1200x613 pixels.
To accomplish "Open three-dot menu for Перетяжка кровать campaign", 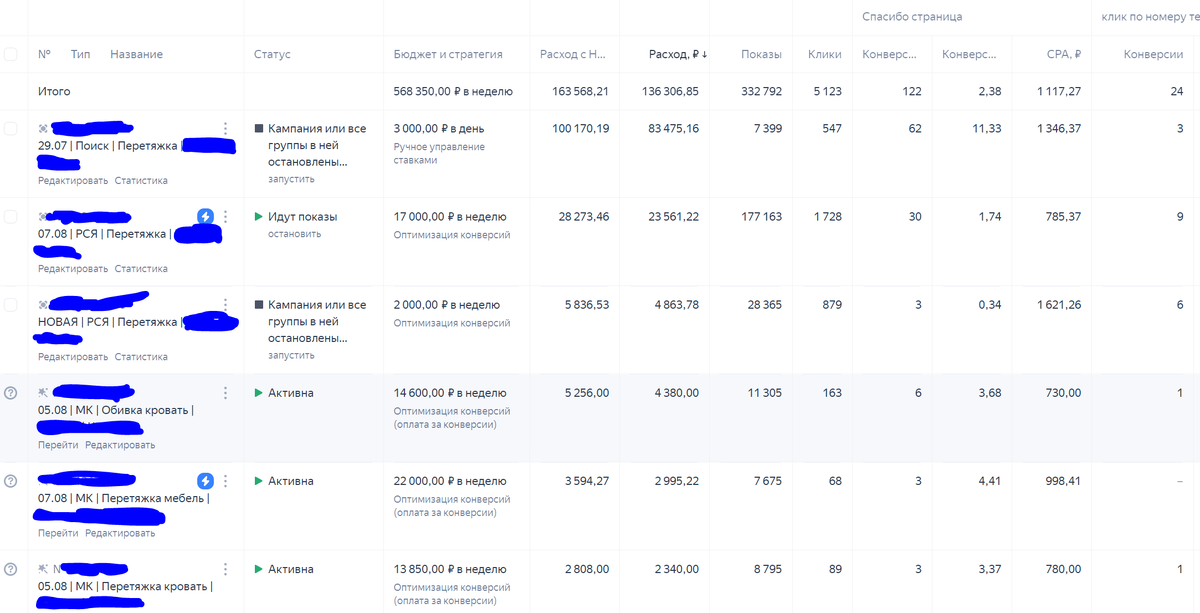I will [x=226, y=569].
